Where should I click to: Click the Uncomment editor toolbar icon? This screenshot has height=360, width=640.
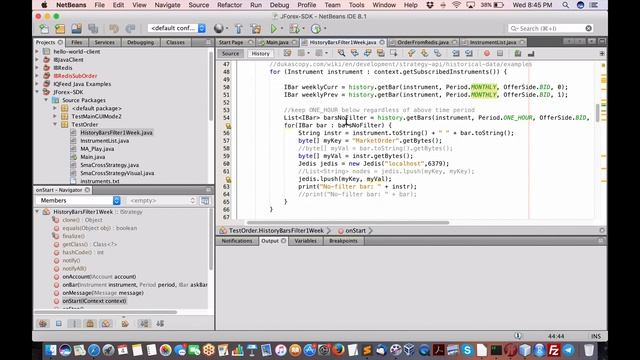(531, 53)
